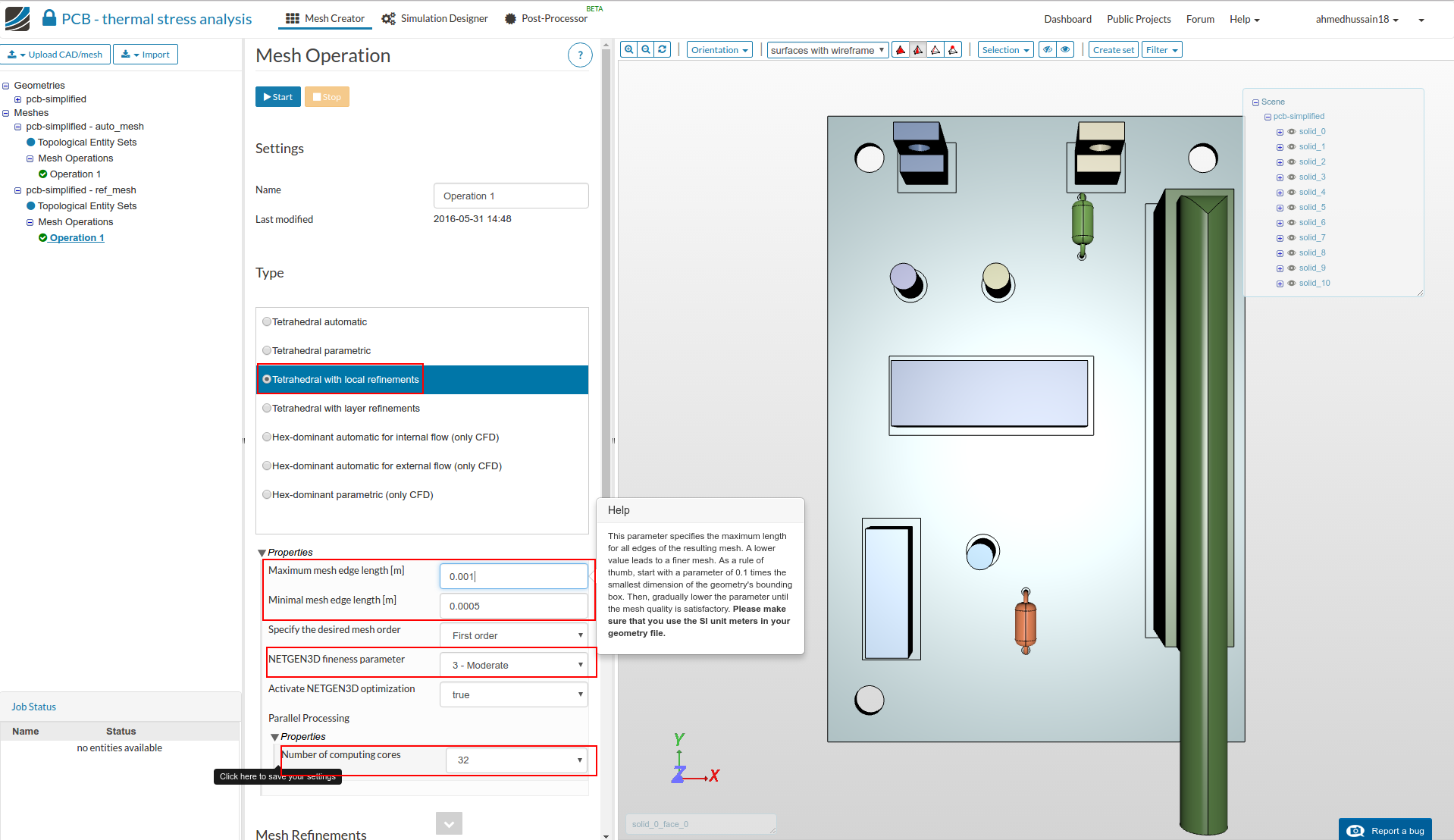Screen dimensions: 1454x840
Task: Select the highlighted second render-mode pyramid icon
Action: 918,50
